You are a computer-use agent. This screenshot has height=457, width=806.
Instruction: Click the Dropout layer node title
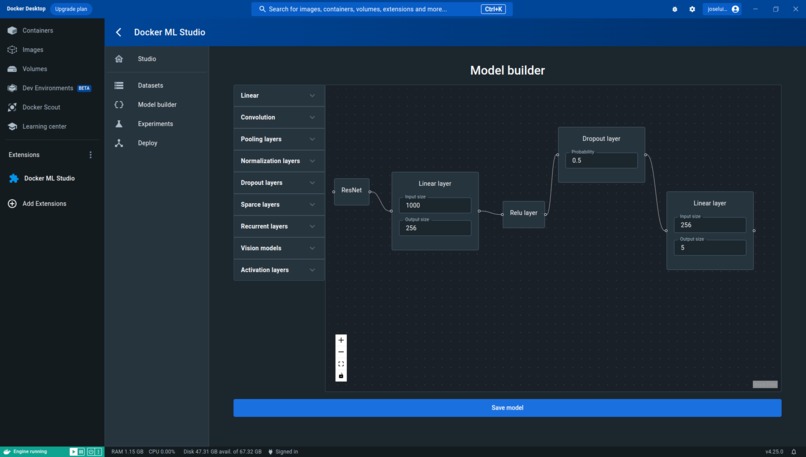pos(601,139)
